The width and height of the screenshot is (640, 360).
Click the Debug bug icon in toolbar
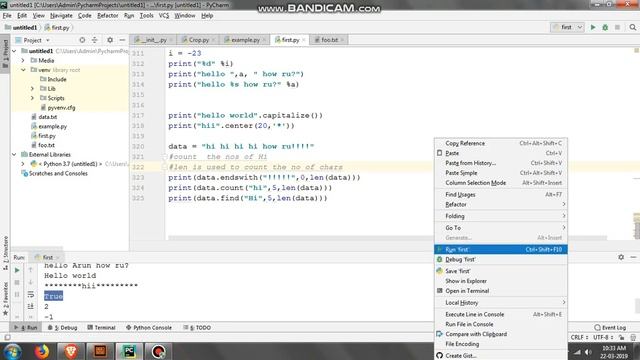[605, 27]
